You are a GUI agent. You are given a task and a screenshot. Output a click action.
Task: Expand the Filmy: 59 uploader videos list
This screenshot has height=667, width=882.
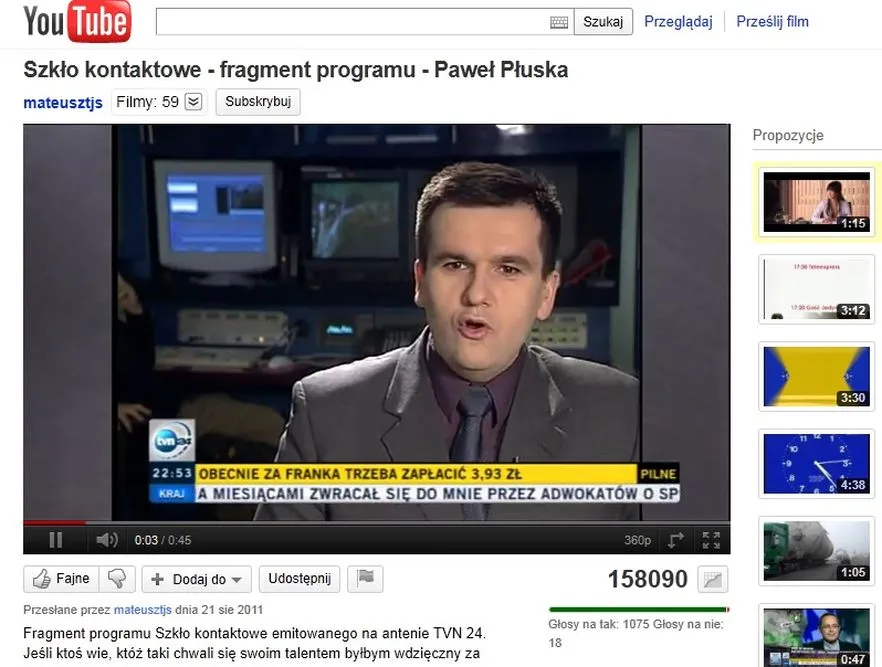coord(194,102)
